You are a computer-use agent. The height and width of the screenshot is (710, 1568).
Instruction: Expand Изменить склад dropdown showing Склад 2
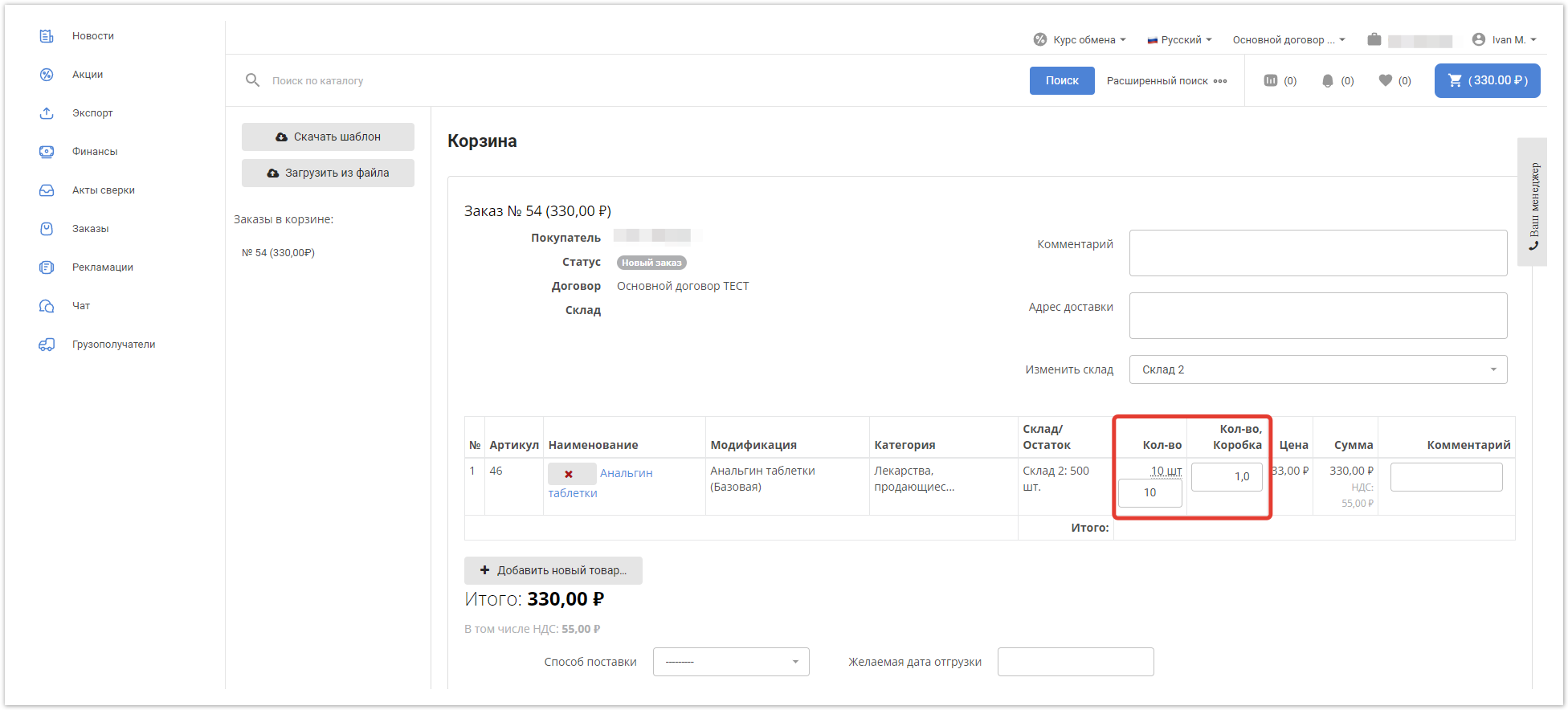point(1317,369)
